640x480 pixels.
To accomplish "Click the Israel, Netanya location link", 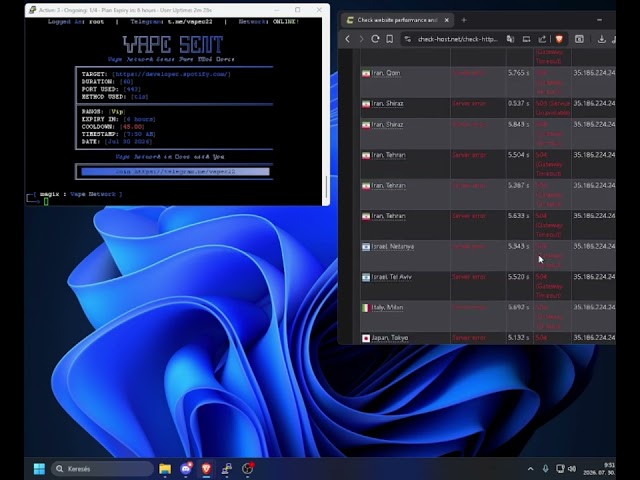I will click(x=393, y=247).
